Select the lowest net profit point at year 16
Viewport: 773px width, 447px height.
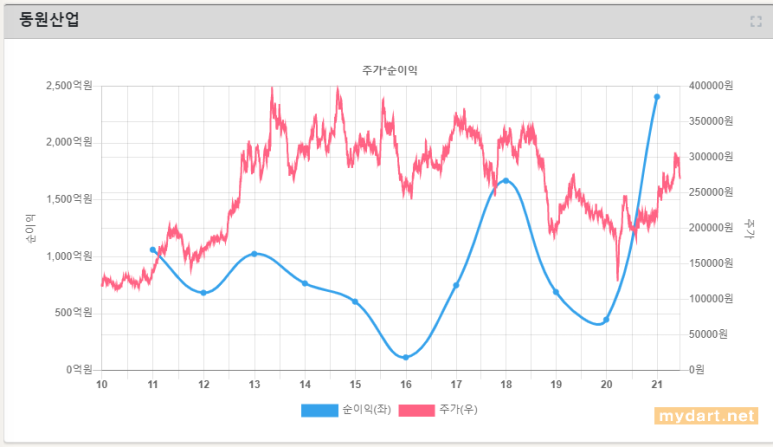[x=406, y=357]
